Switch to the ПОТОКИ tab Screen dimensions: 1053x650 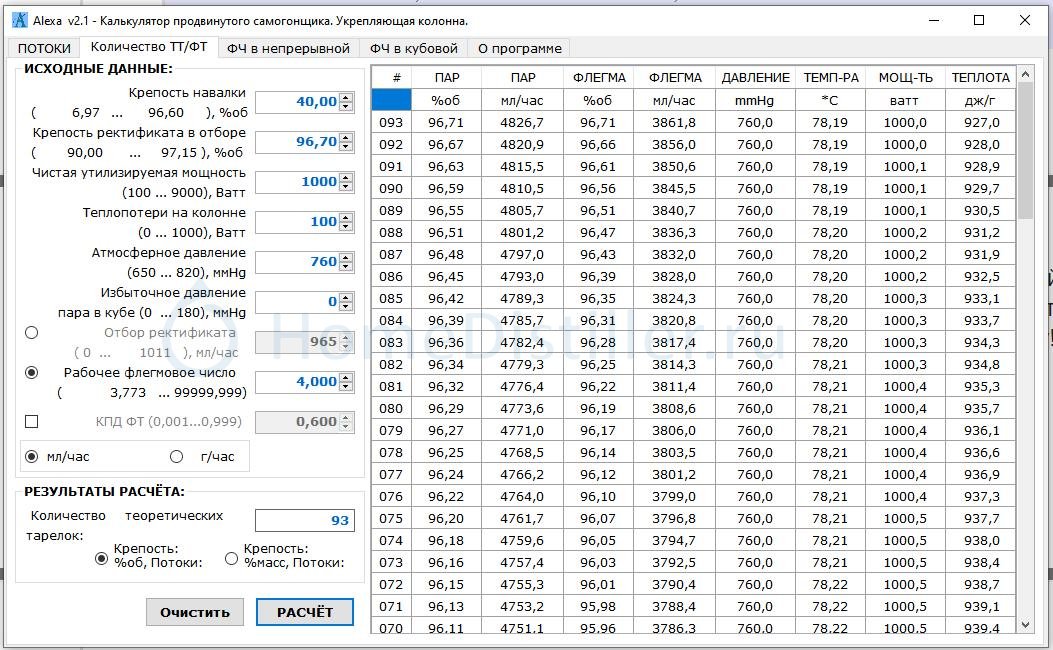point(44,48)
